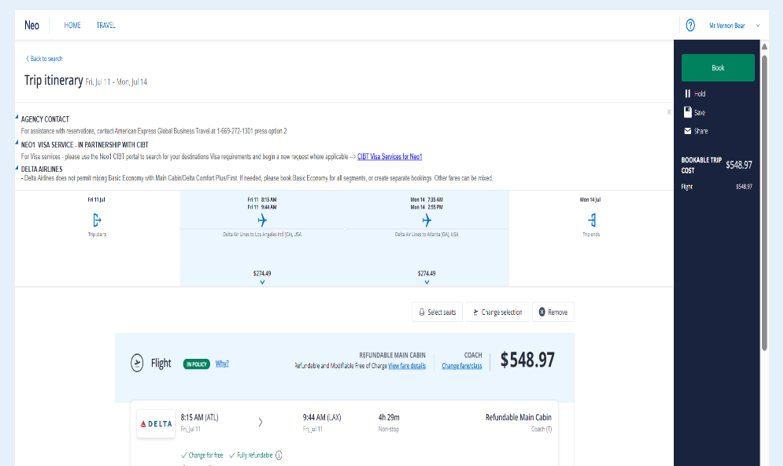Viewport: 783px width, 466px height.
Task: Click the Share envelope icon
Action: [x=688, y=131]
